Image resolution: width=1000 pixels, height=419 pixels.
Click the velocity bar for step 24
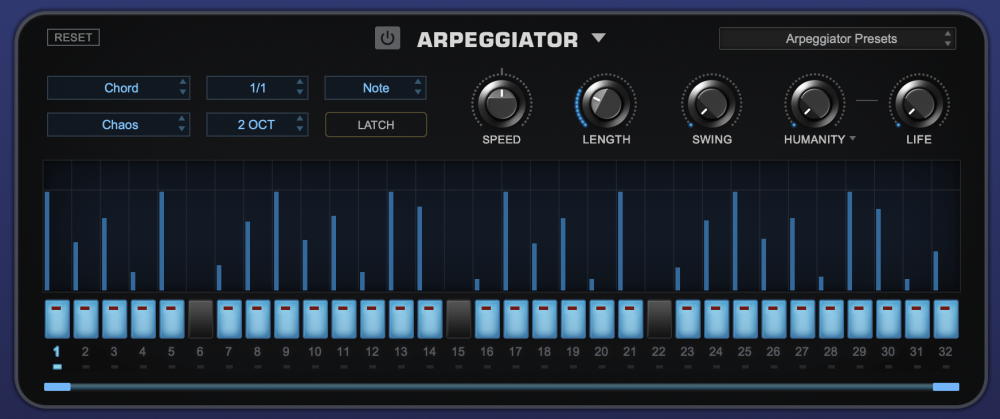point(706,255)
